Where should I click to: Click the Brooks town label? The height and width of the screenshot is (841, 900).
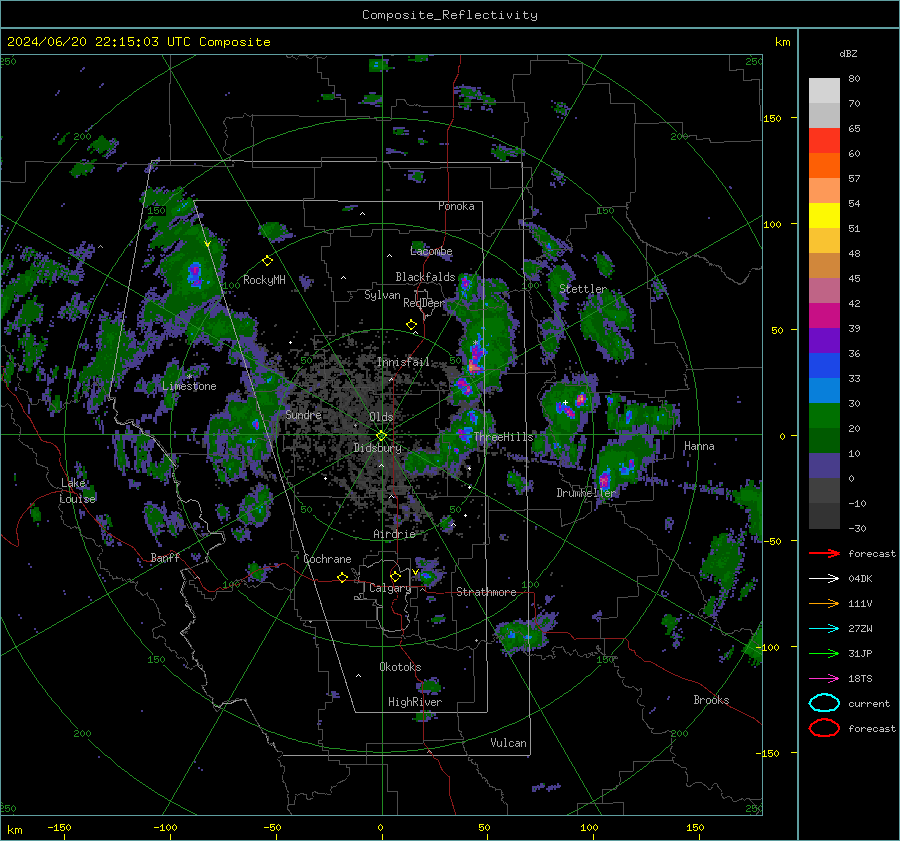pyautogui.click(x=711, y=700)
